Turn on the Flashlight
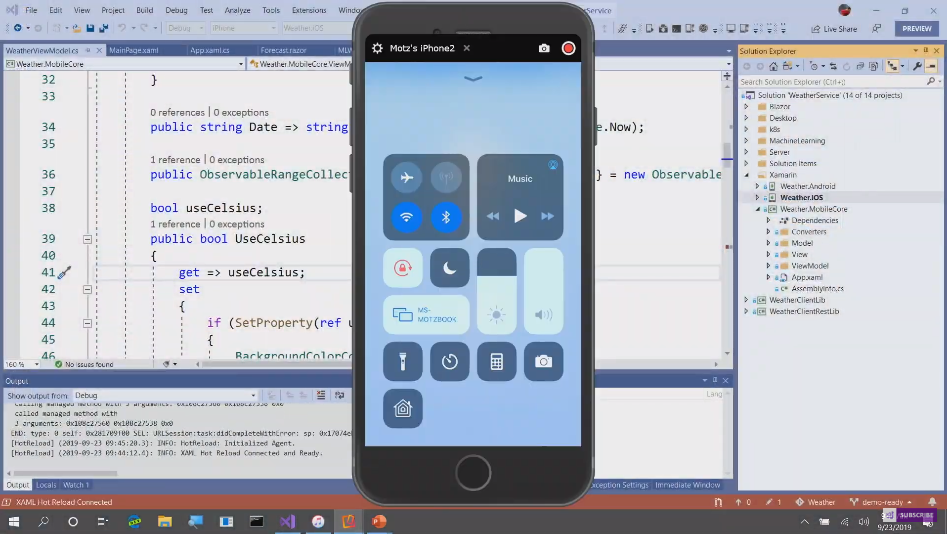 tap(403, 362)
